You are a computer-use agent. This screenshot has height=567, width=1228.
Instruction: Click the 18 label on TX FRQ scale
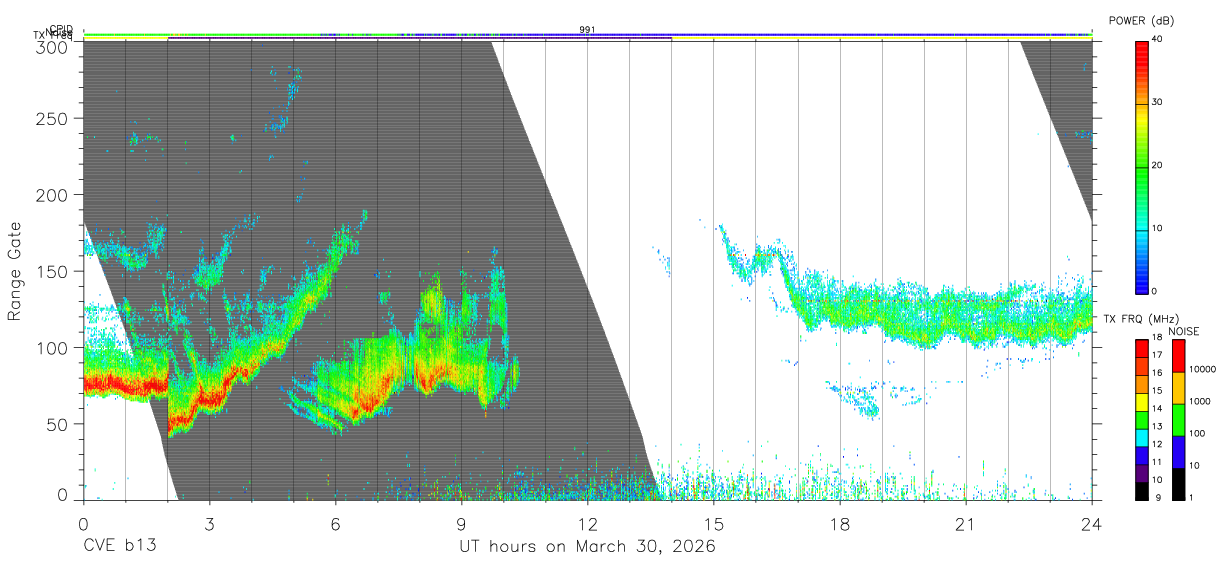click(x=1157, y=337)
